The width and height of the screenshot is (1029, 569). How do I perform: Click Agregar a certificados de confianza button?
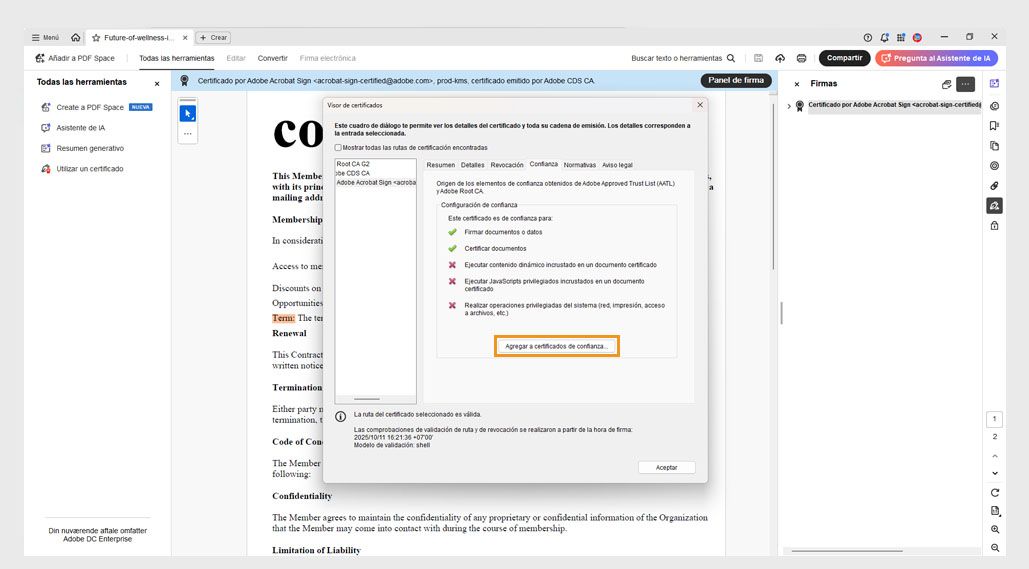(x=556, y=346)
